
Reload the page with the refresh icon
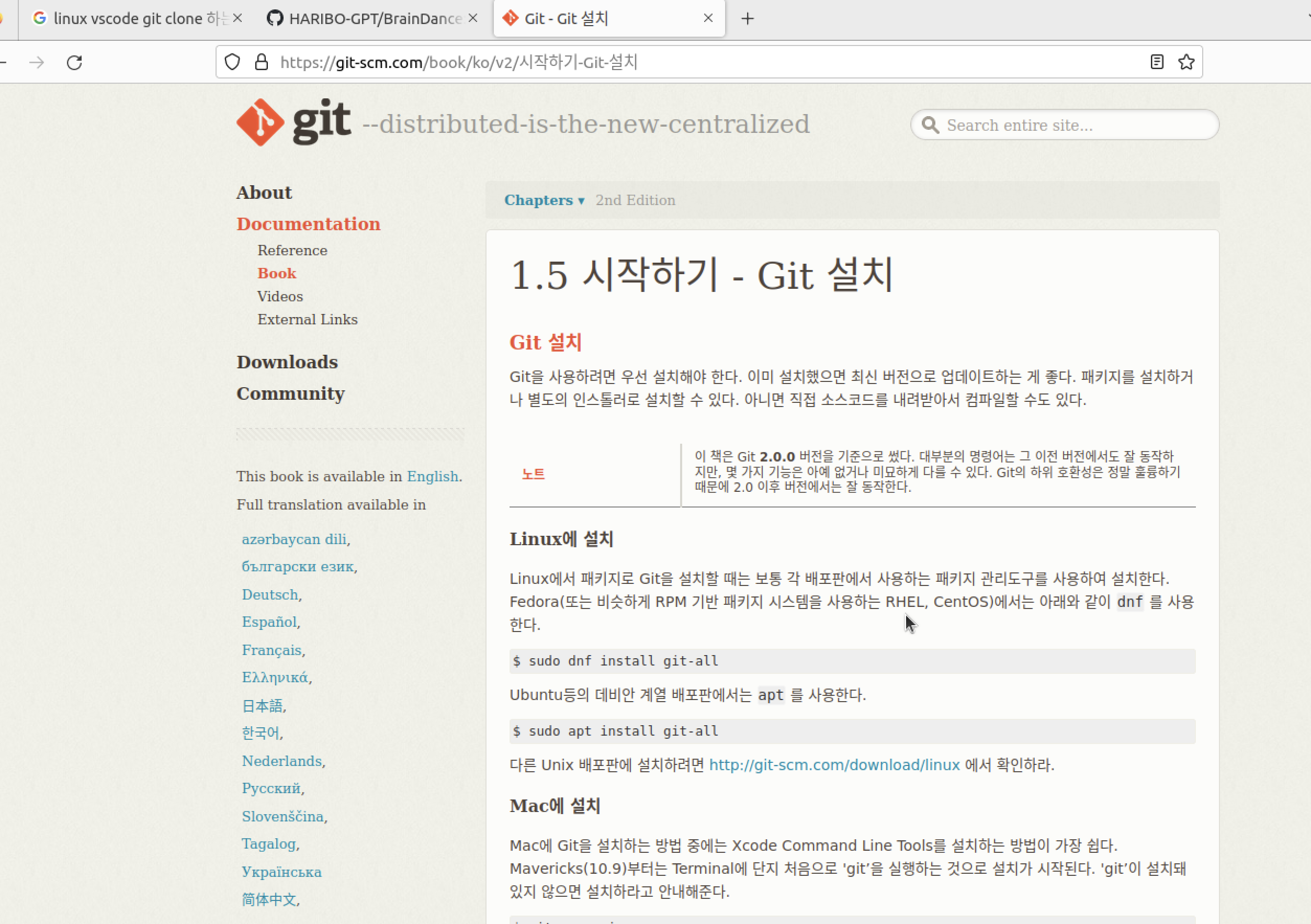click(x=75, y=62)
